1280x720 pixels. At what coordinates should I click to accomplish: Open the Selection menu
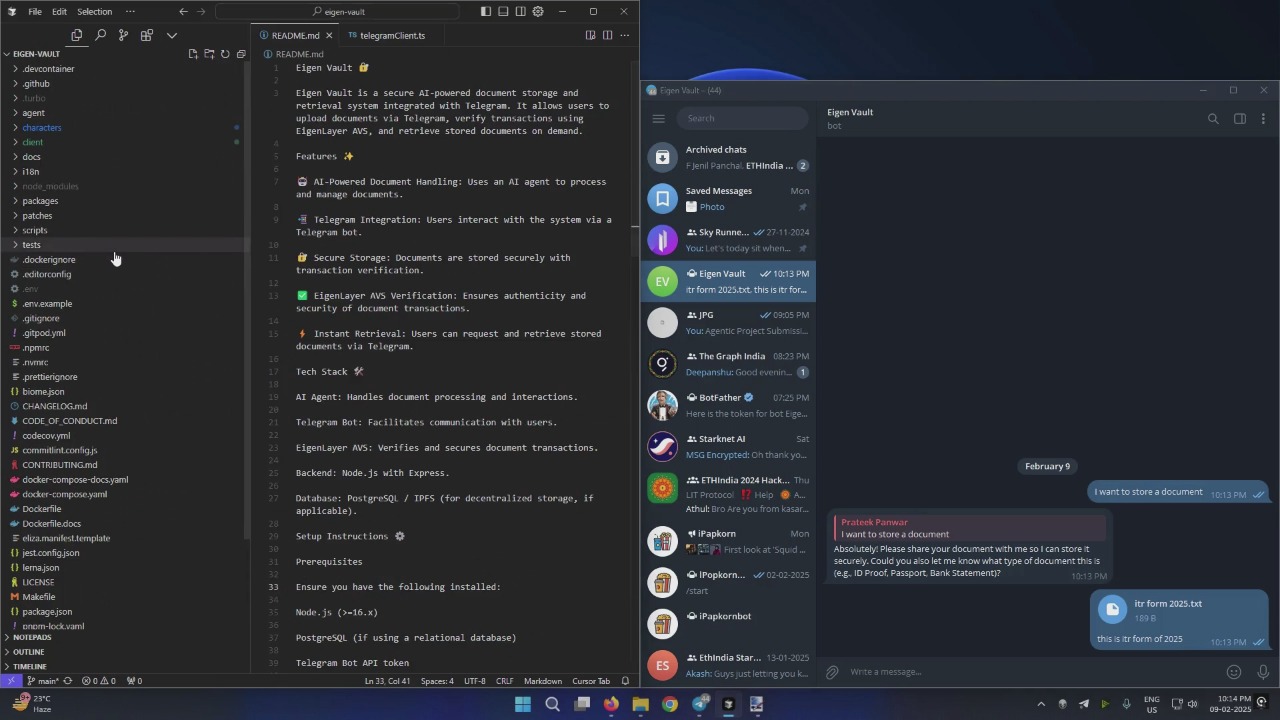[x=94, y=12]
